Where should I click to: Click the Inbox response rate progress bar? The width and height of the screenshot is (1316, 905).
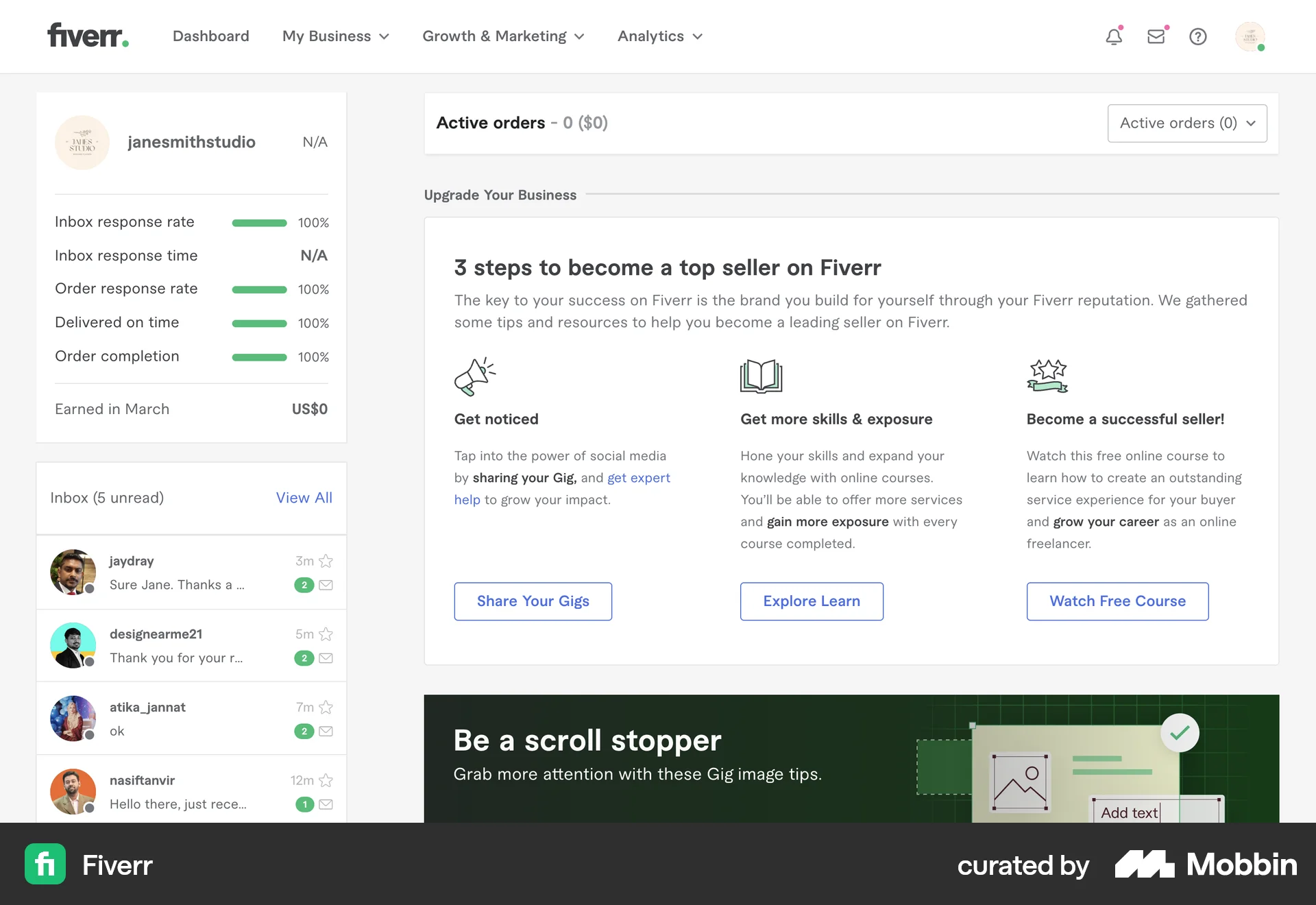pos(258,222)
